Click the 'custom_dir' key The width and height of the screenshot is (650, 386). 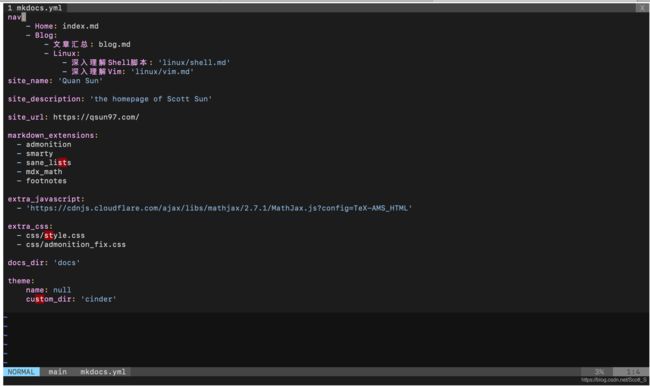[x=49, y=299]
